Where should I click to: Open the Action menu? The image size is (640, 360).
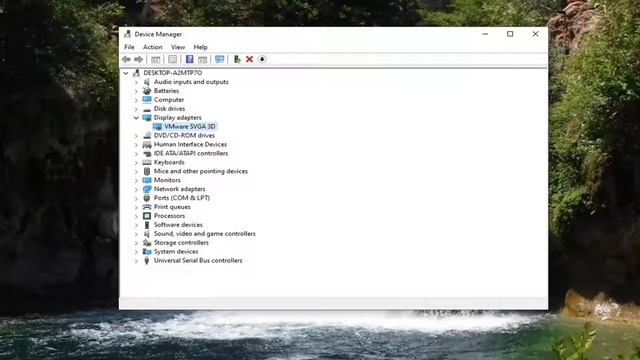153,47
